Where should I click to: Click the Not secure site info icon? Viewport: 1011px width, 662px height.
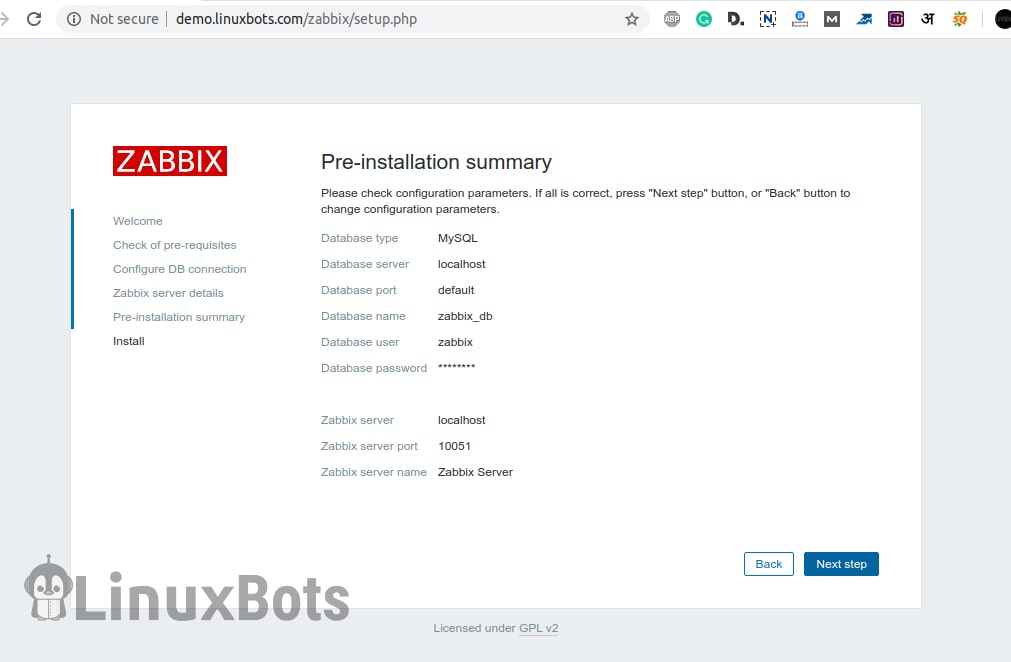click(x=74, y=18)
